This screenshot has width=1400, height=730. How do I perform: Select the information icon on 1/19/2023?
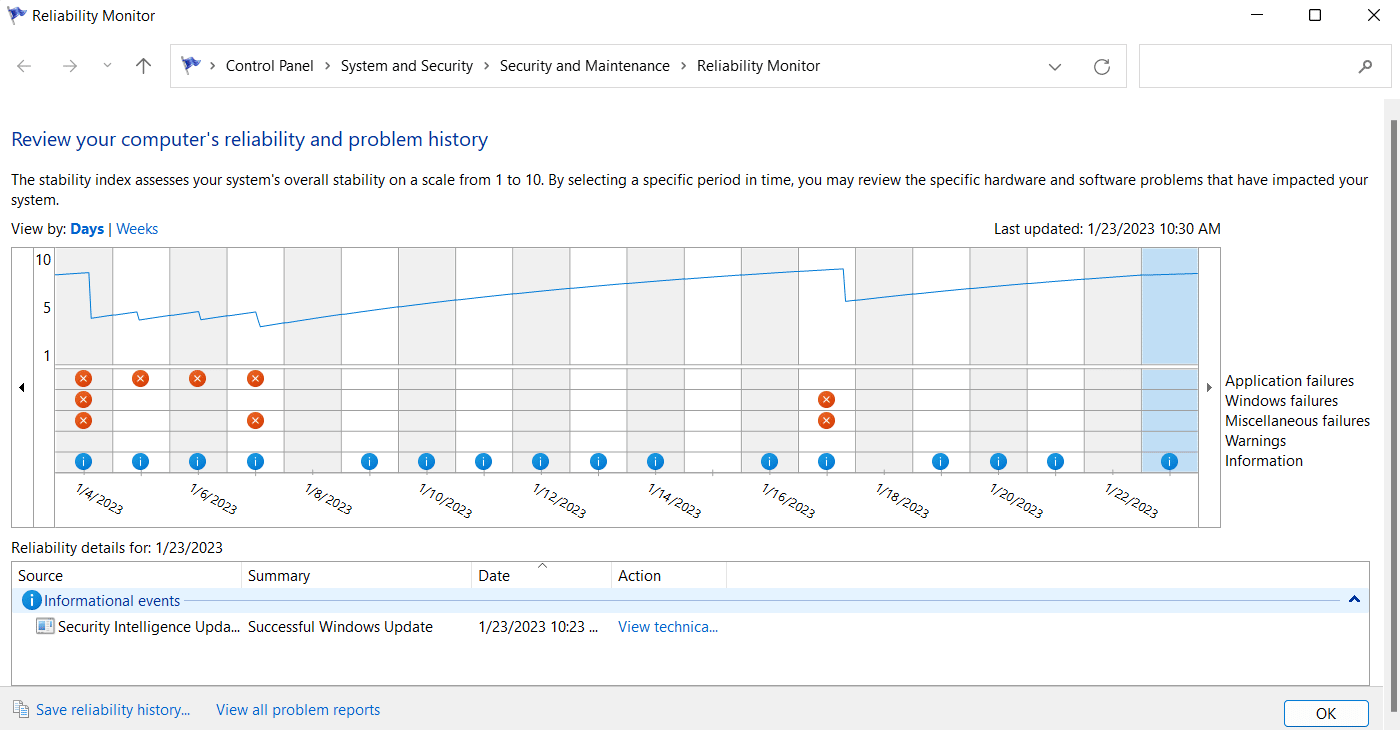coord(940,461)
